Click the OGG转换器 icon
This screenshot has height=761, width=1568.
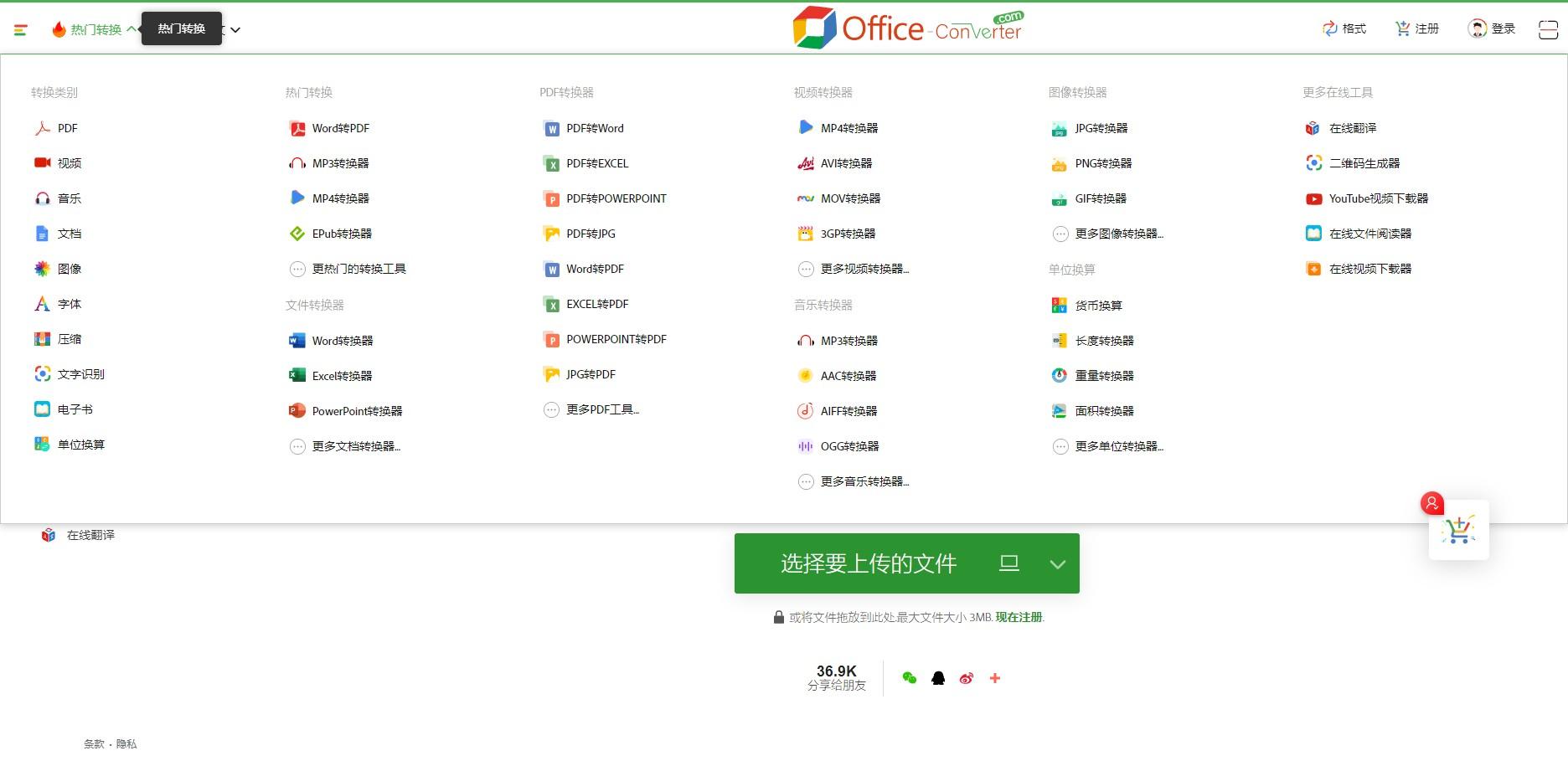click(806, 446)
